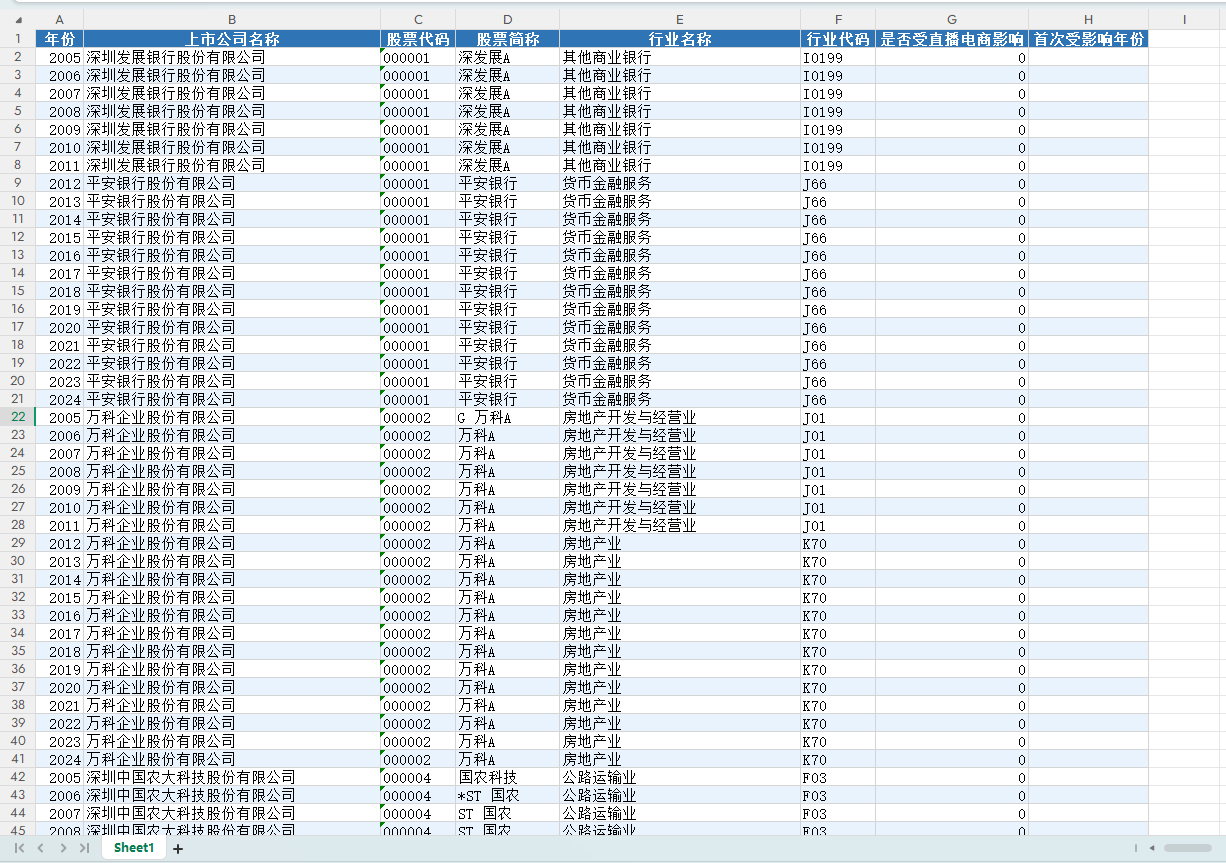Jump to the last sheet with navigation arrow
Viewport: 1226px width, 863px height.
point(84,848)
